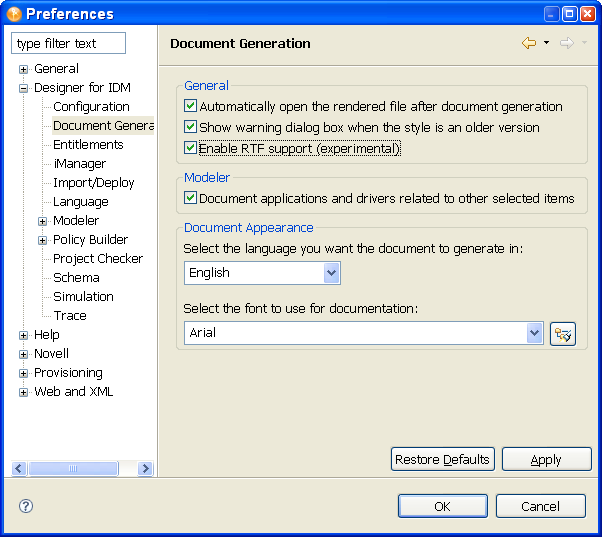This screenshot has width=602, height=537.
Task: Toggle automatically open the rendered file checkbox
Action: point(190,106)
